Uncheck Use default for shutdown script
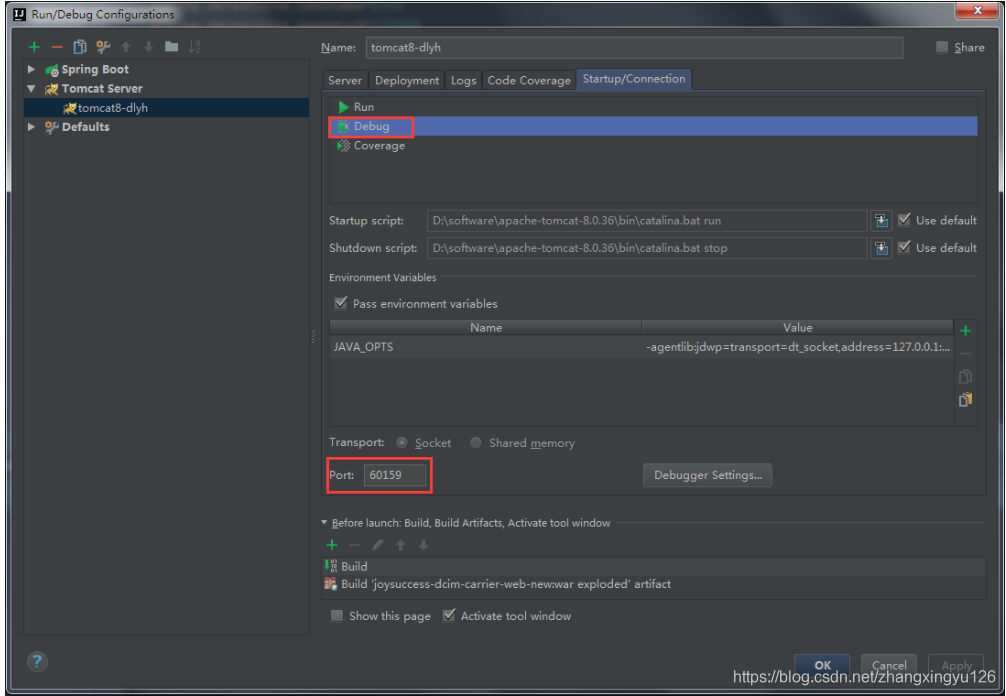Viewport: 1006px width, 696px height. 903,247
